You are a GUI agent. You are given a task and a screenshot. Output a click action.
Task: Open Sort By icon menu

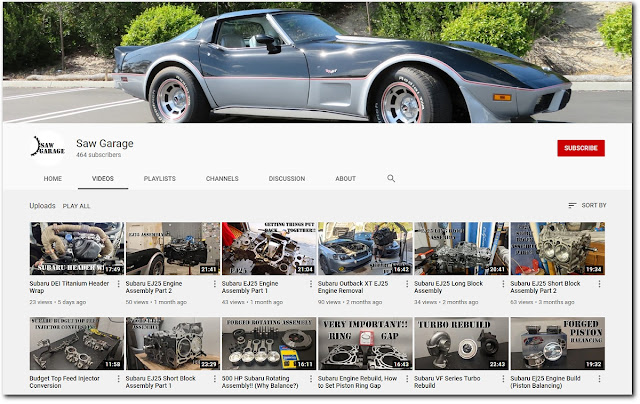(572, 205)
